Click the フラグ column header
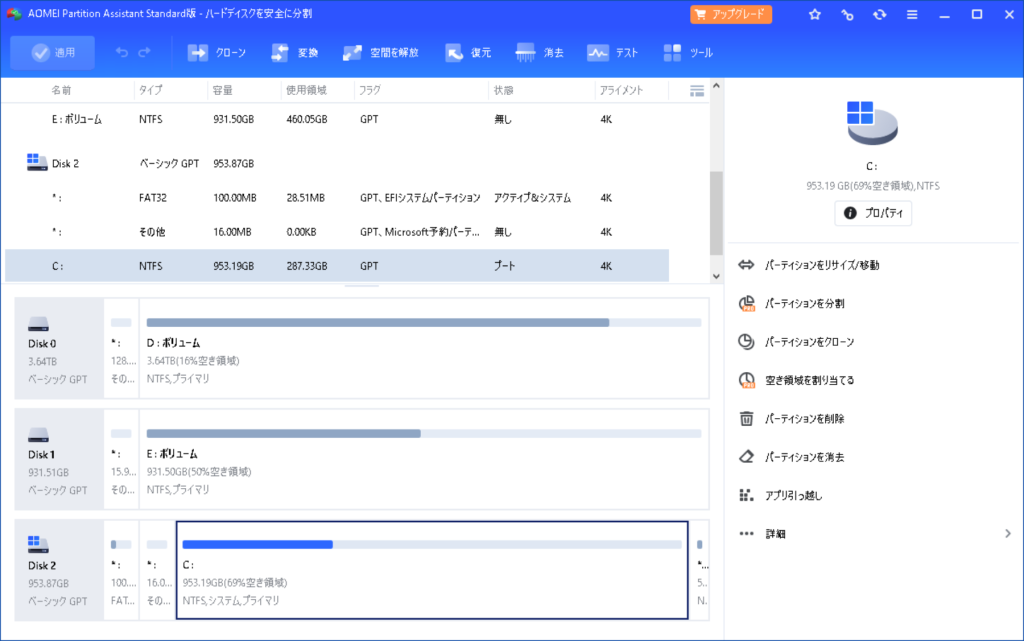 click(370, 90)
